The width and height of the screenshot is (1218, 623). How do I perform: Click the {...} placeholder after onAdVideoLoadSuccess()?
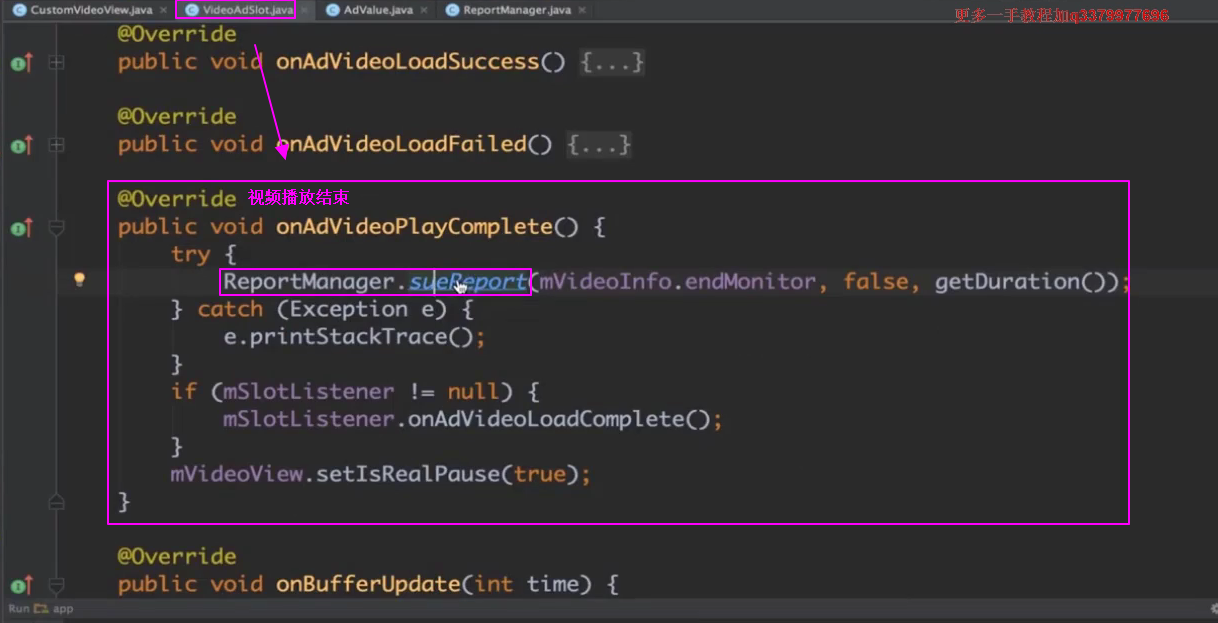[x=612, y=62]
